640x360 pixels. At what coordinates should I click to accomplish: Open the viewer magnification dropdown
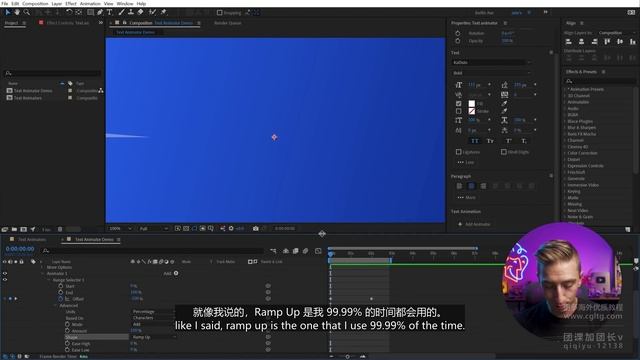[120, 229]
